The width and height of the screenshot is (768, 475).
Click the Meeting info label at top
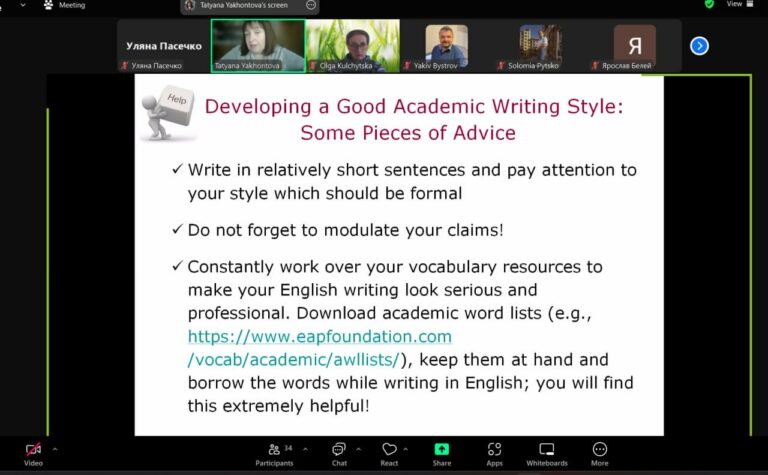[x=72, y=5]
